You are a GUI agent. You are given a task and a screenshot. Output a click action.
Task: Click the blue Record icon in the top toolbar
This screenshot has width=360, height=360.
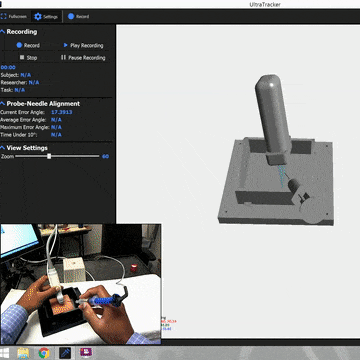[x=71, y=16]
